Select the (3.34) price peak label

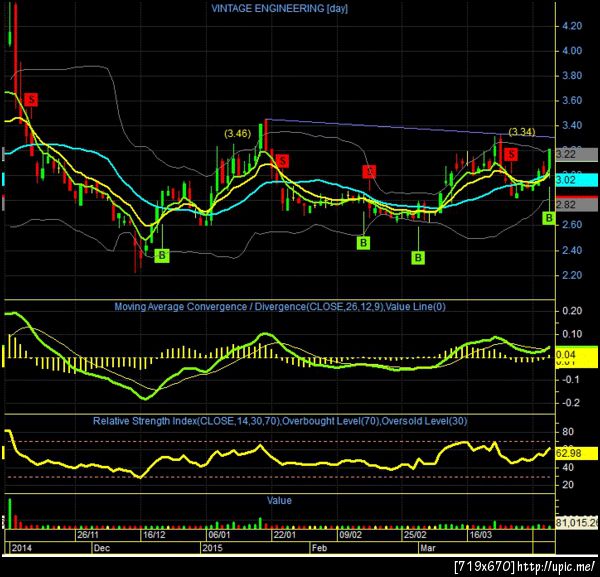pos(522,132)
